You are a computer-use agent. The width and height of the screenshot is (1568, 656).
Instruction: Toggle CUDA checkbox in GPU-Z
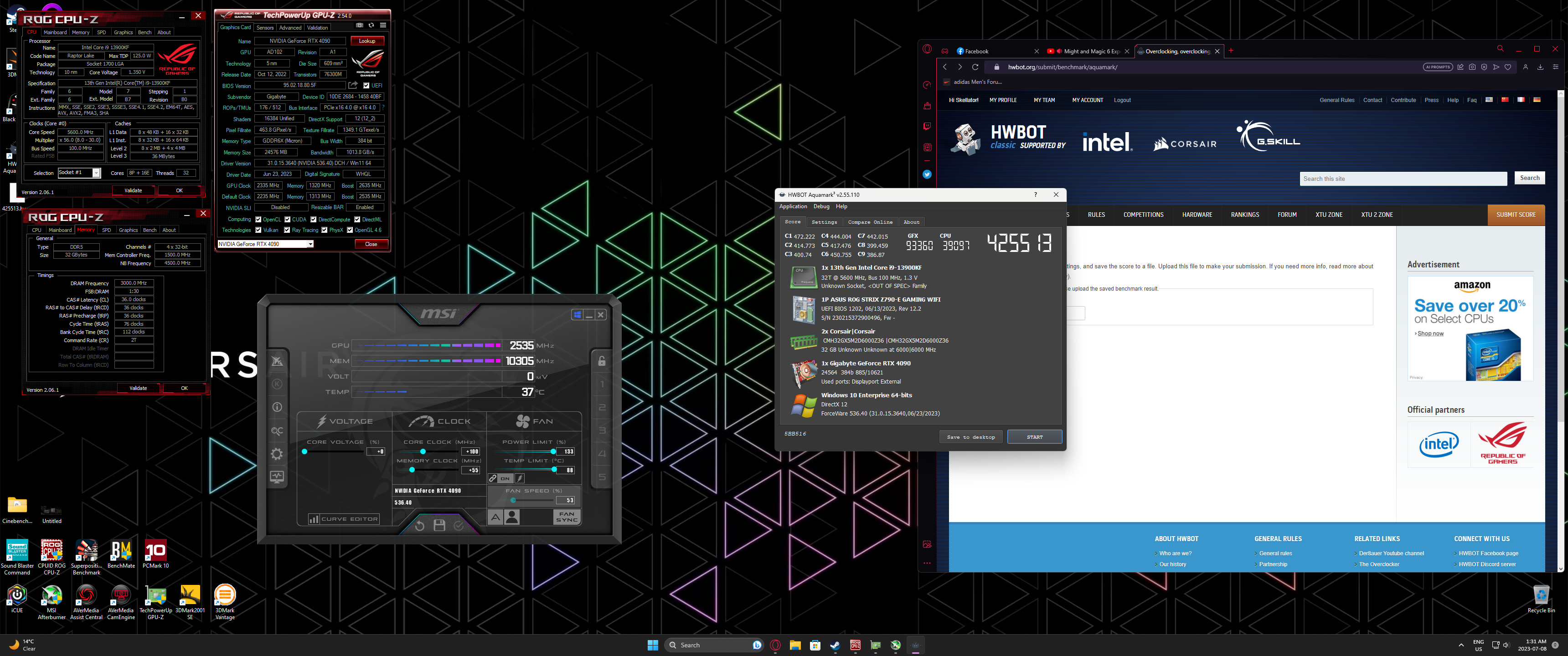coord(287,220)
